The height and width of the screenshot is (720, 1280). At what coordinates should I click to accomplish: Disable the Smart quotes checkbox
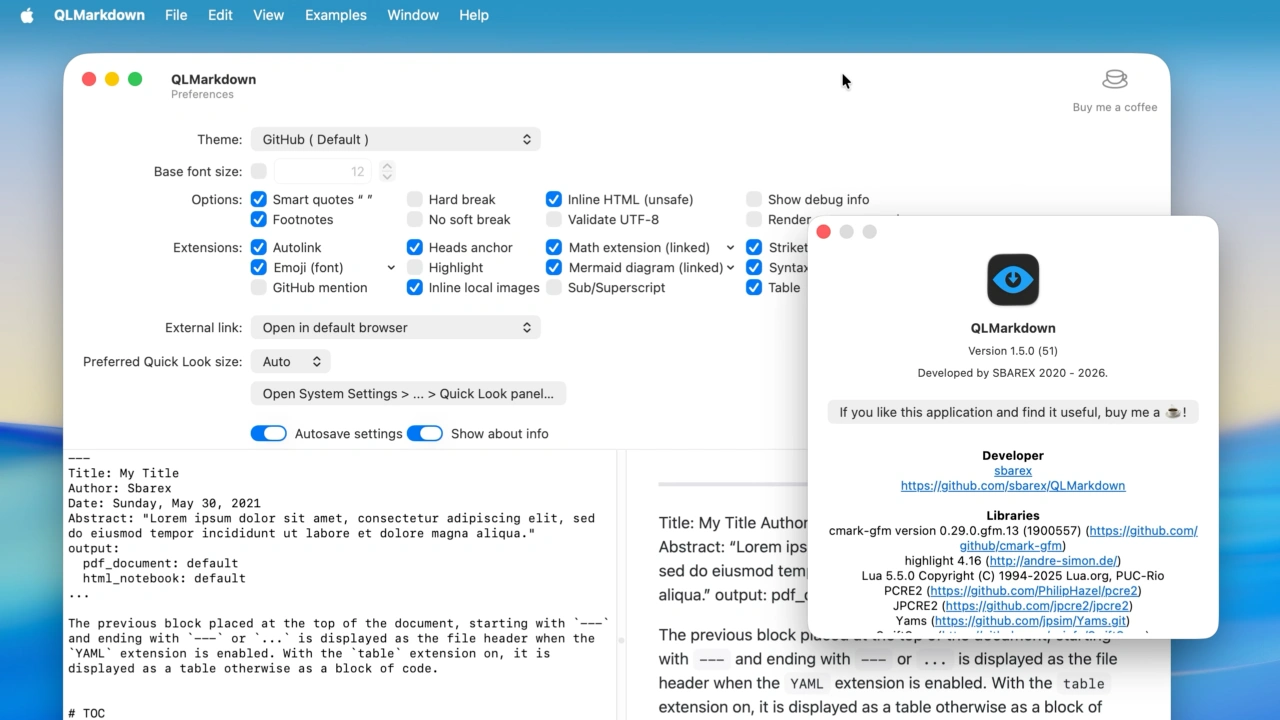tap(259, 199)
